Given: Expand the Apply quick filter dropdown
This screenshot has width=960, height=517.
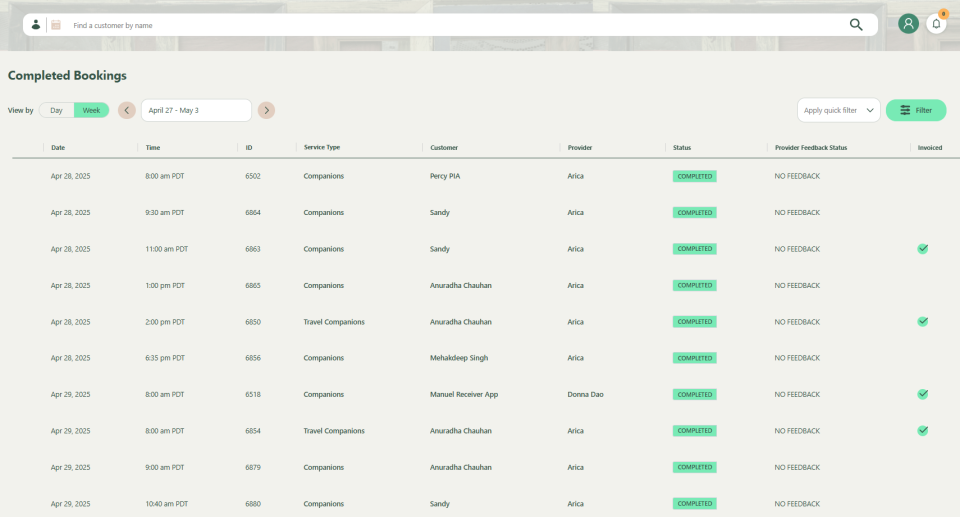Looking at the screenshot, I should pyautogui.click(x=838, y=110).
